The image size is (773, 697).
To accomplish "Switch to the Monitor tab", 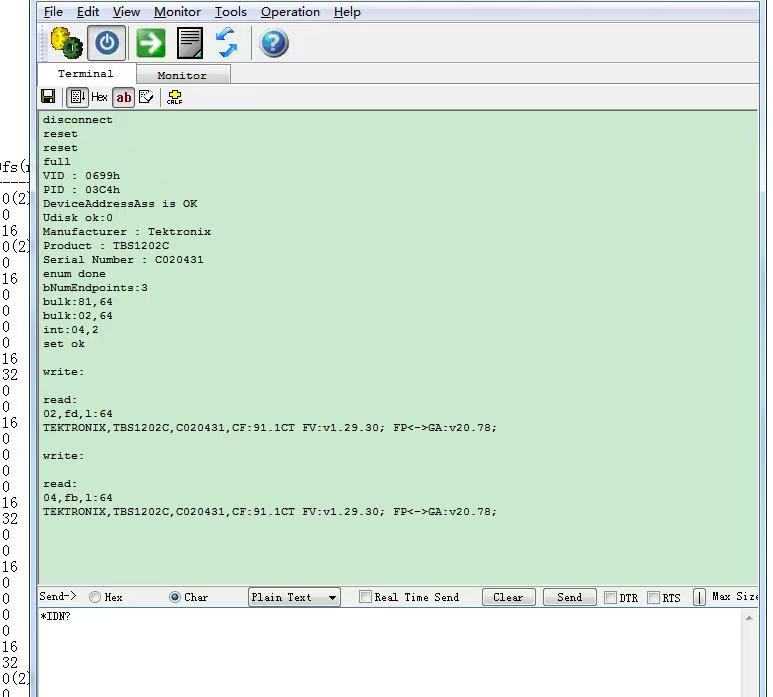I will [x=182, y=75].
